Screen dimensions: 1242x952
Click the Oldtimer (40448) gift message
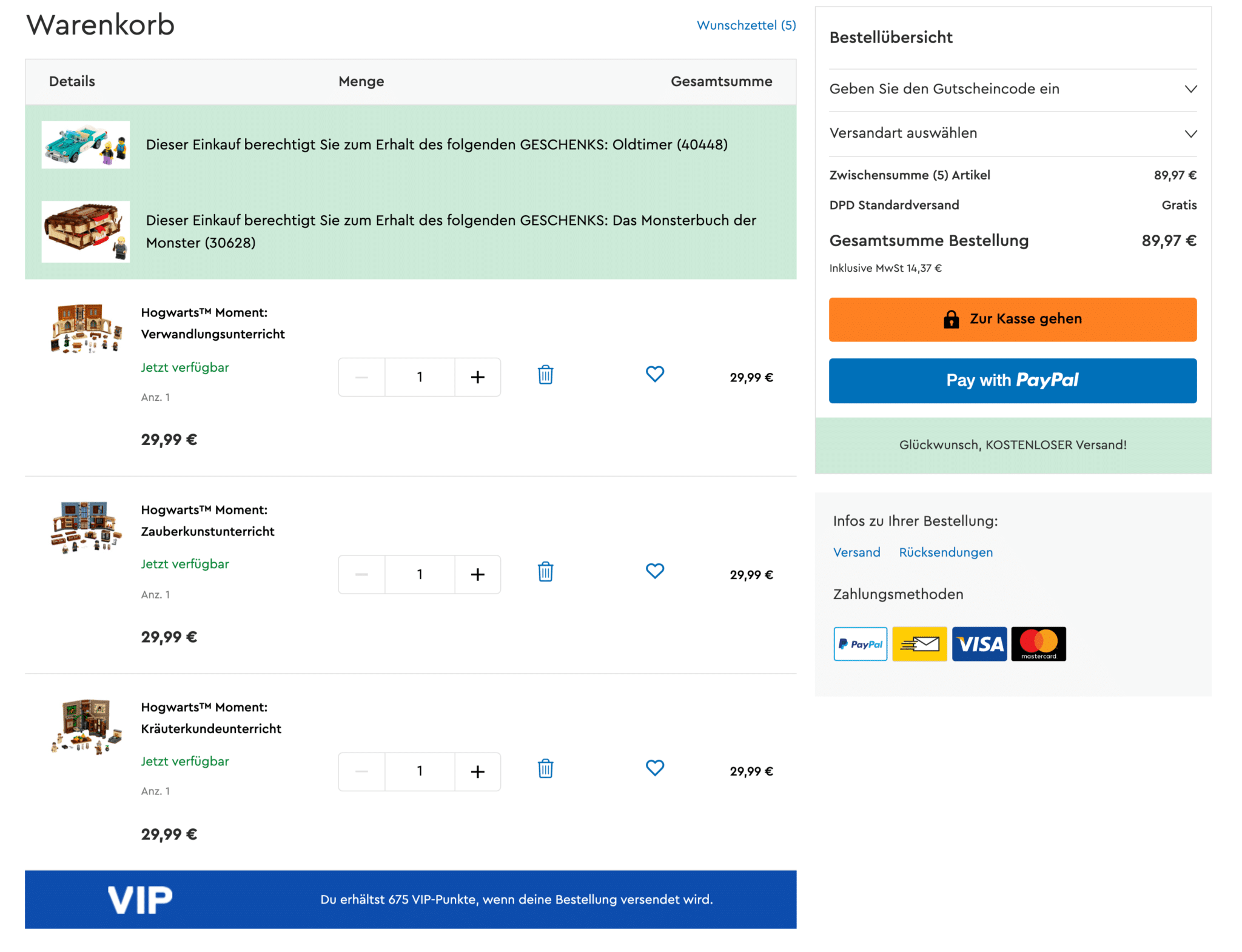437,144
